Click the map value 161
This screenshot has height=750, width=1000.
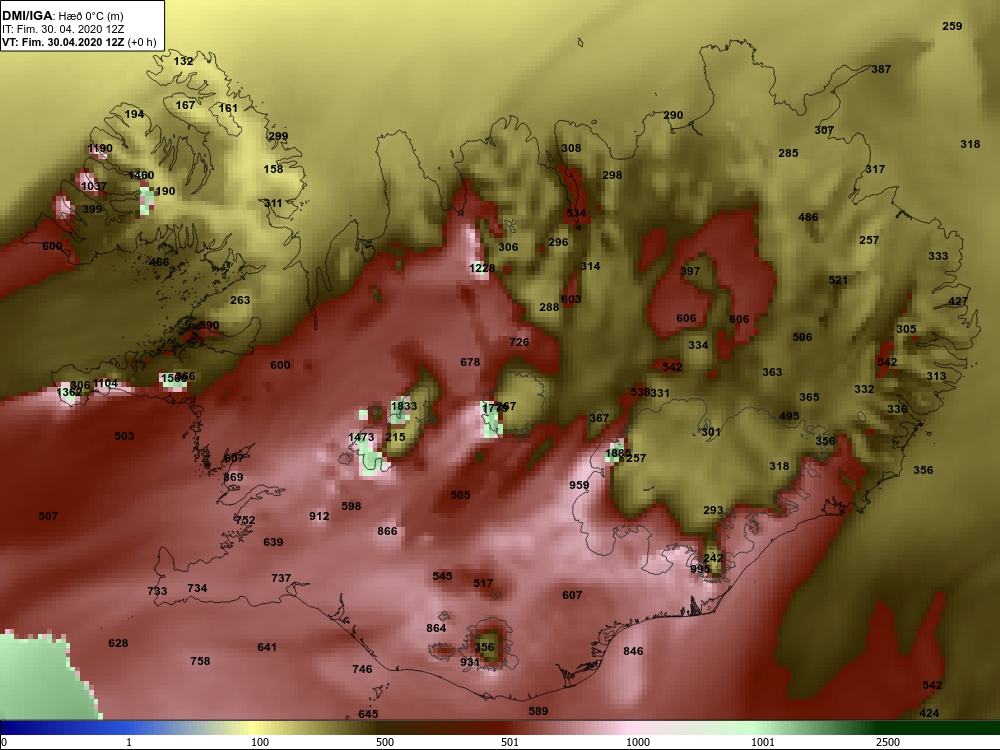click(228, 108)
